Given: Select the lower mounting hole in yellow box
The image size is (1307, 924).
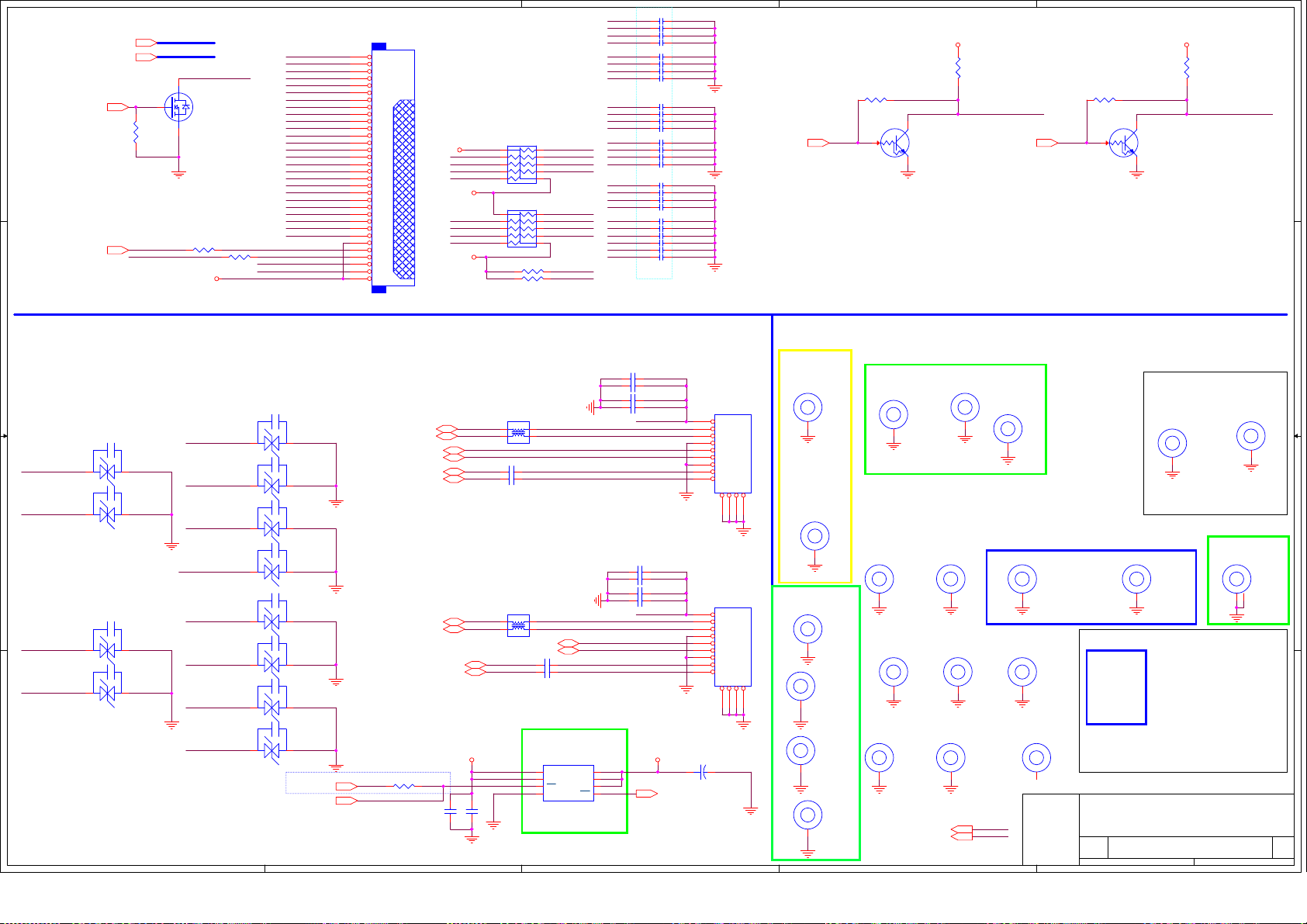Looking at the screenshot, I should 814,536.
